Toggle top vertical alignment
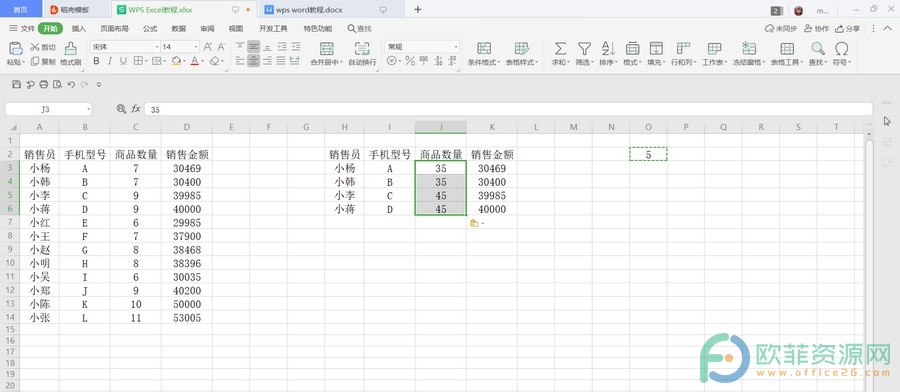The image size is (900, 392). pyautogui.click(x=240, y=46)
